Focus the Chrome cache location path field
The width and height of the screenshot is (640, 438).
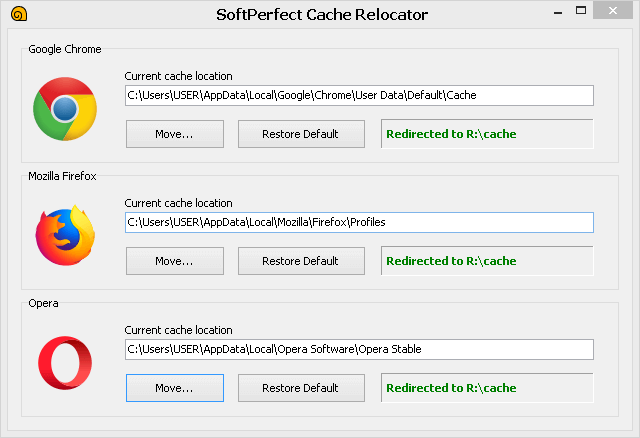tap(358, 95)
